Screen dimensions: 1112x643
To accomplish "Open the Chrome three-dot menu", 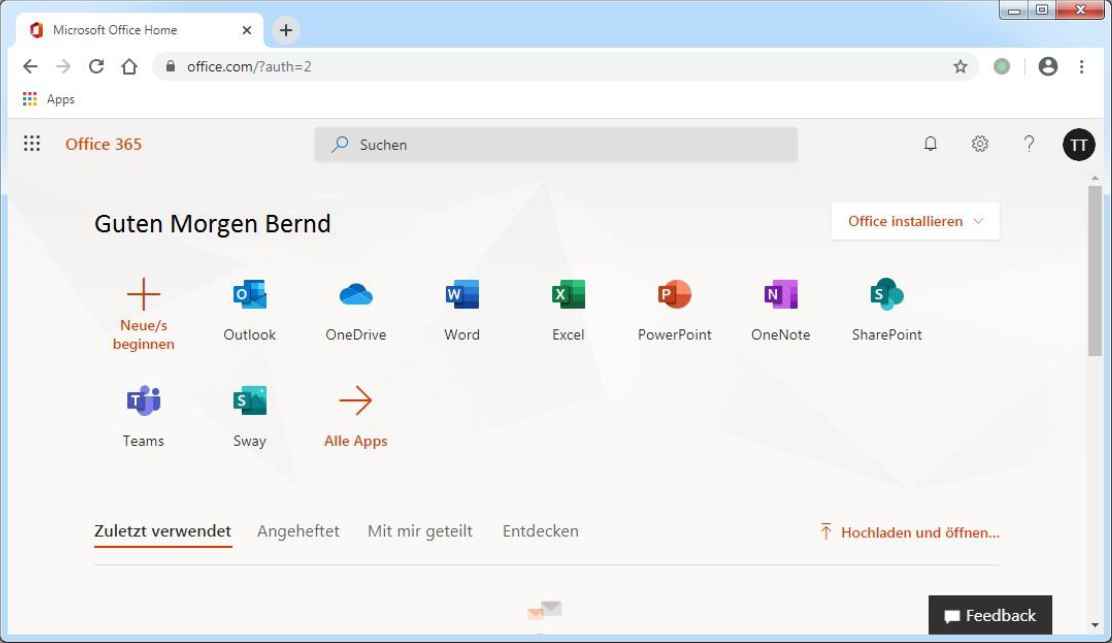I will (1082, 67).
